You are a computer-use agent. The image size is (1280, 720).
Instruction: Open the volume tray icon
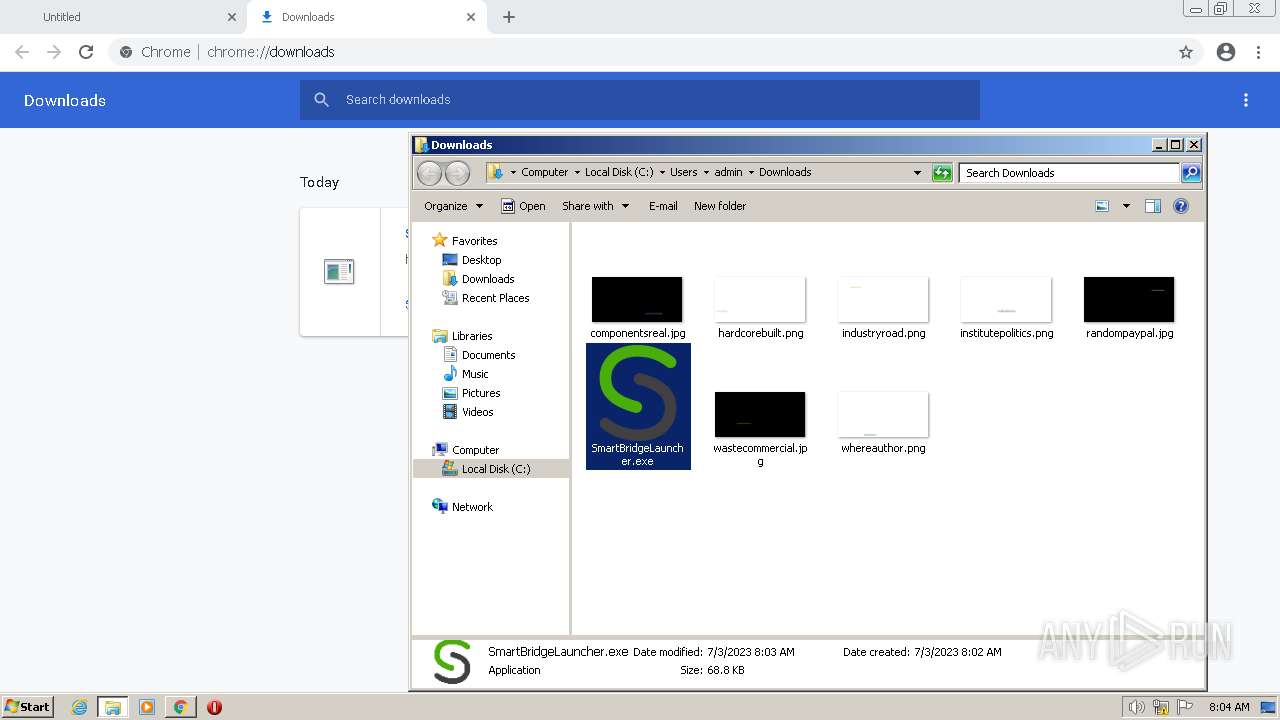tap(1137, 707)
